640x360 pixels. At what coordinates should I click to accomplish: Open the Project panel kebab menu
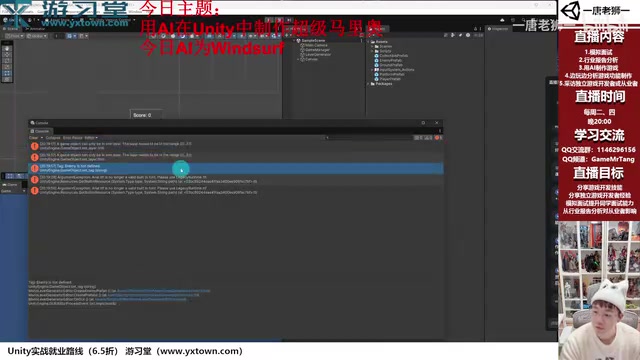pyautogui.click(x=480, y=29)
